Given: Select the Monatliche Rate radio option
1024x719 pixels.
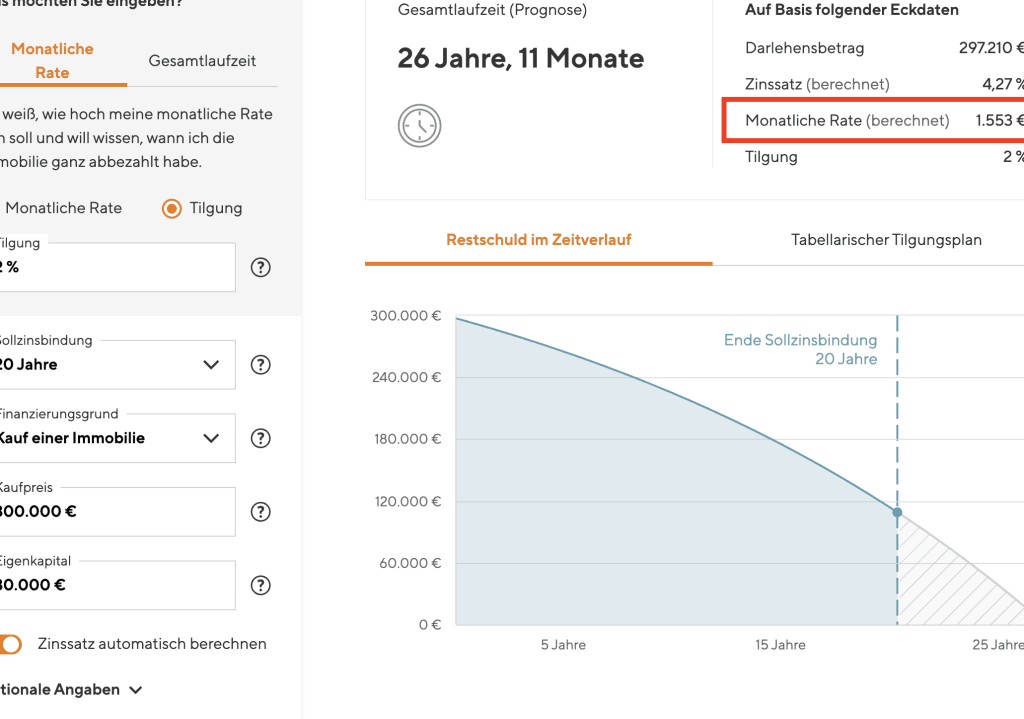Looking at the screenshot, I should pos(62,208).
